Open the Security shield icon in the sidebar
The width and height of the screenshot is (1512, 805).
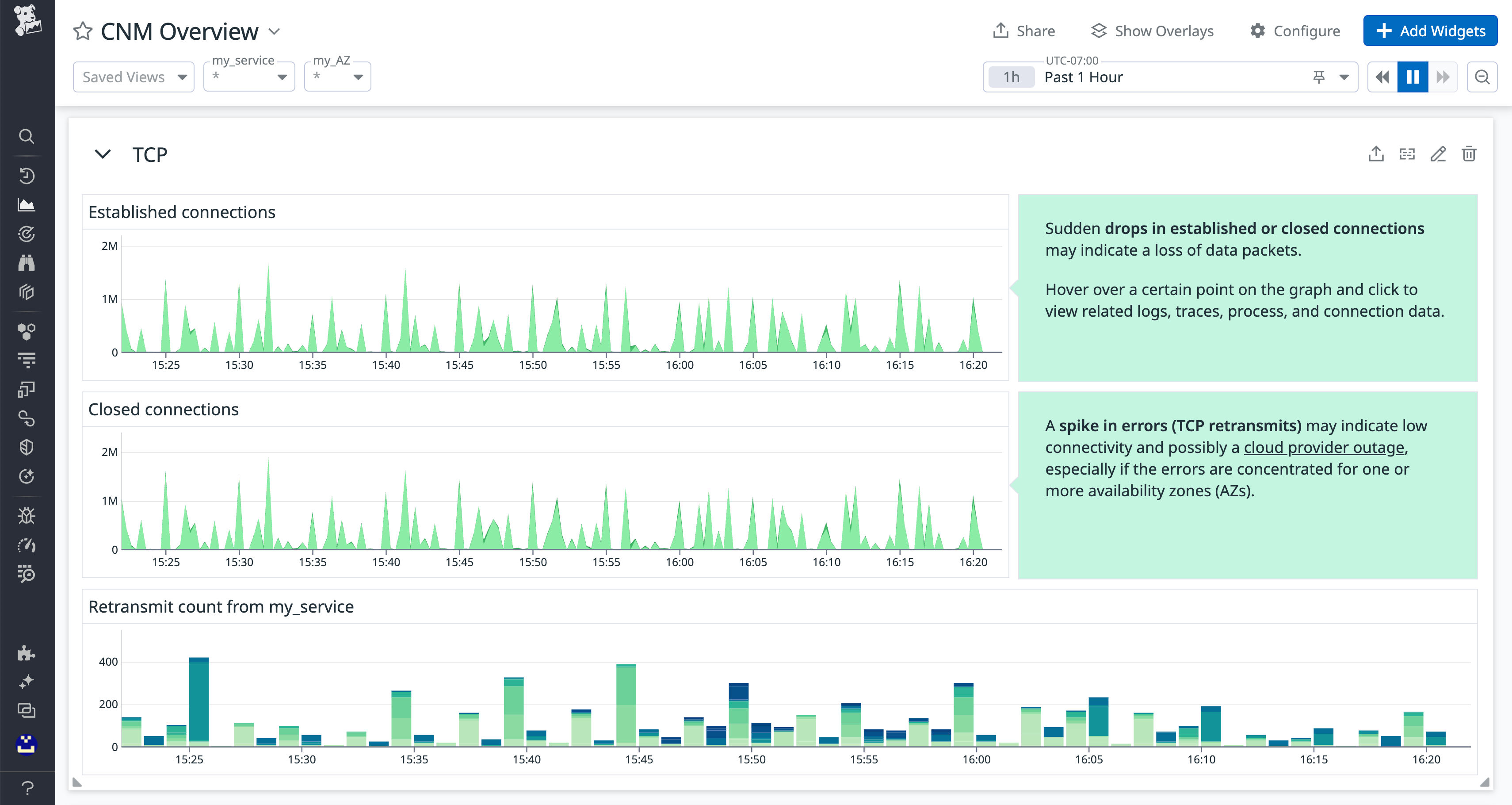[x=27, y=447]
